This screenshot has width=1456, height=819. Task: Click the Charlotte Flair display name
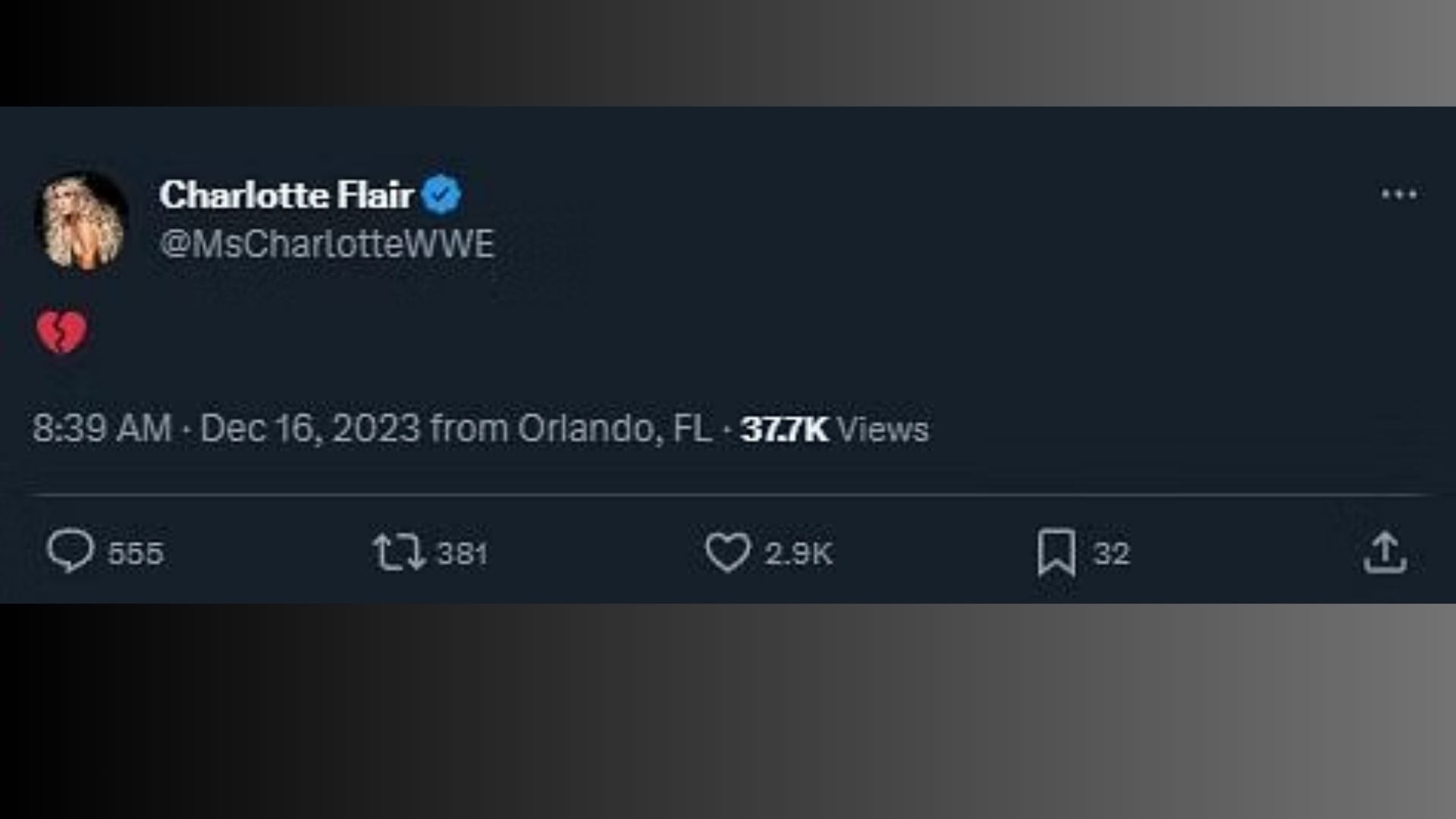[286, 195]
